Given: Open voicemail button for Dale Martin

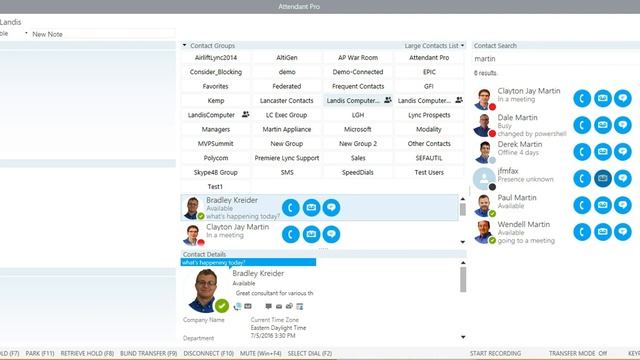Looking at the screenshot, I should 603,125.
